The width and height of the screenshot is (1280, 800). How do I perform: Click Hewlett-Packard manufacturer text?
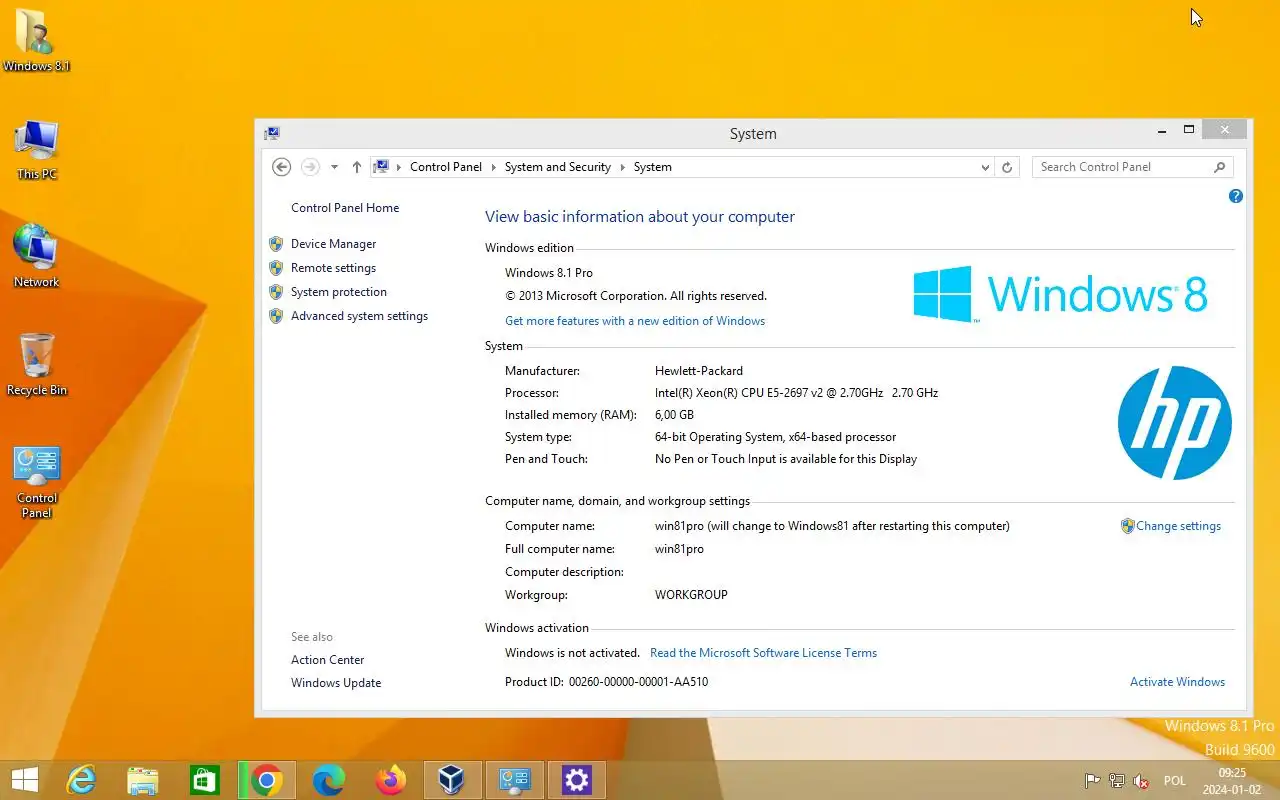(x=699, y=371)
